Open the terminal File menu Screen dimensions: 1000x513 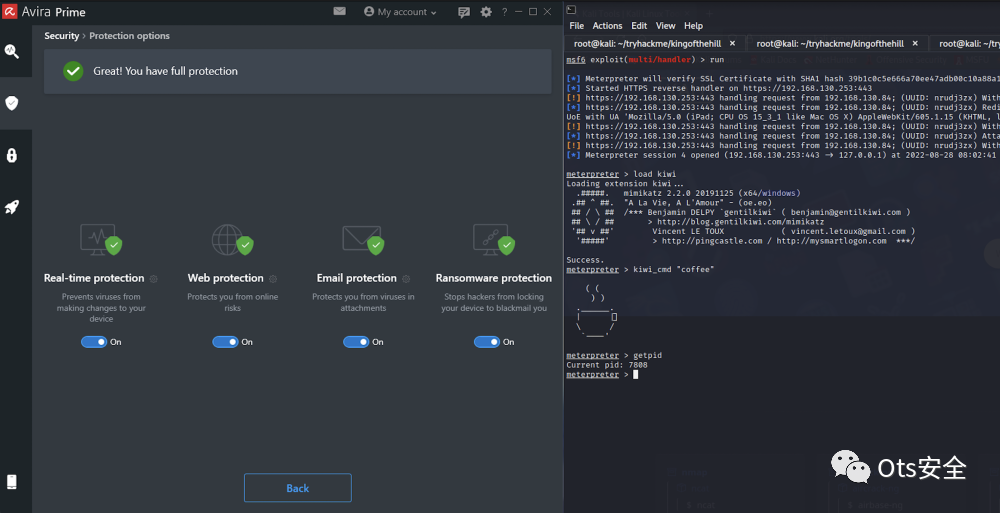[577, 26]
